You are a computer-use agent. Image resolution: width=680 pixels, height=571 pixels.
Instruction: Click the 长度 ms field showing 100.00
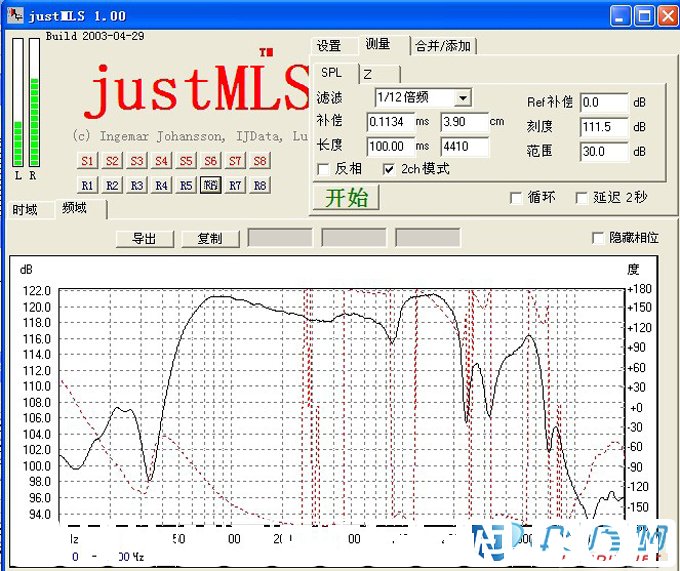(390, 147)
